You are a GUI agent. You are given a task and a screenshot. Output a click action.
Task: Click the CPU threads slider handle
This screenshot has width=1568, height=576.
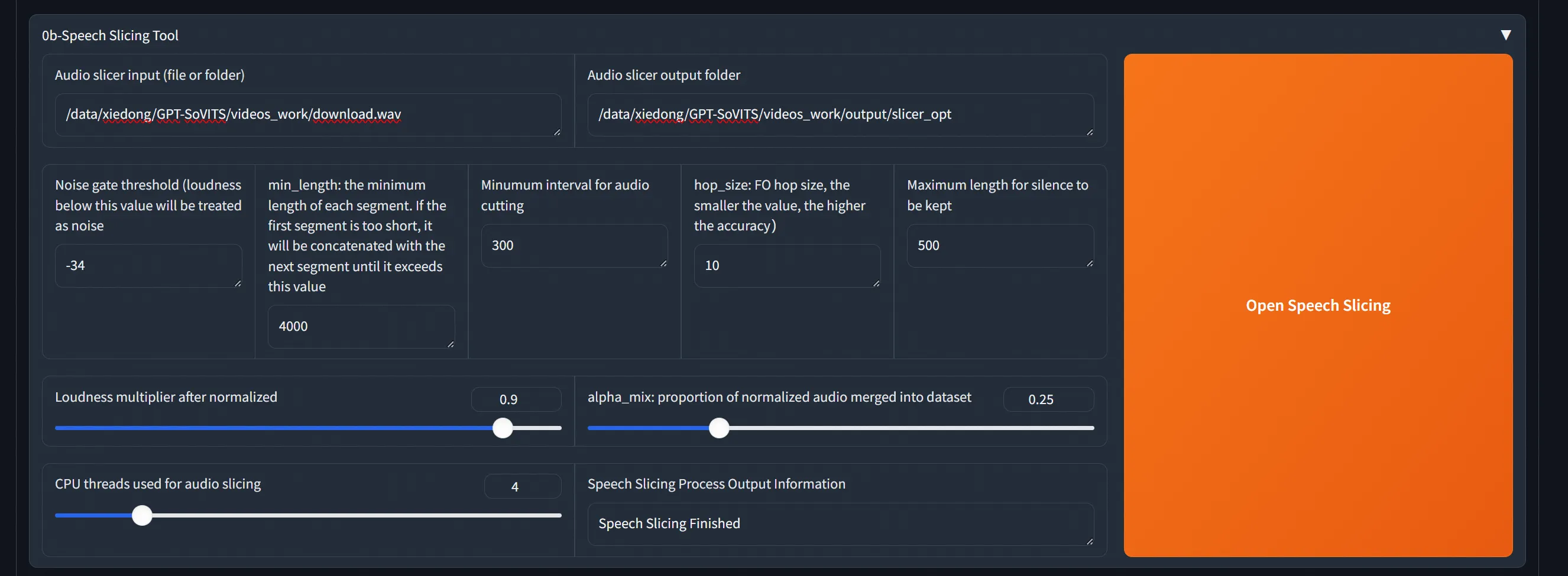[142, 516]
